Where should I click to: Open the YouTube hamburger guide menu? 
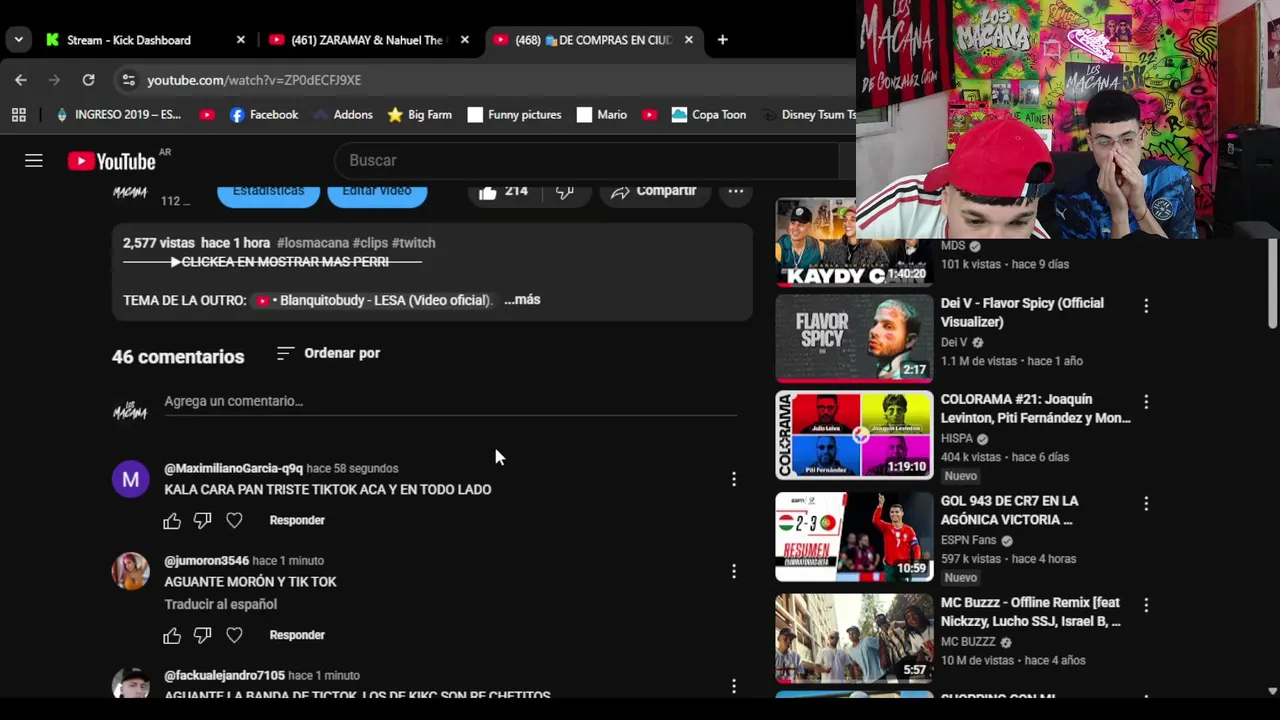(x=34, y=160)
